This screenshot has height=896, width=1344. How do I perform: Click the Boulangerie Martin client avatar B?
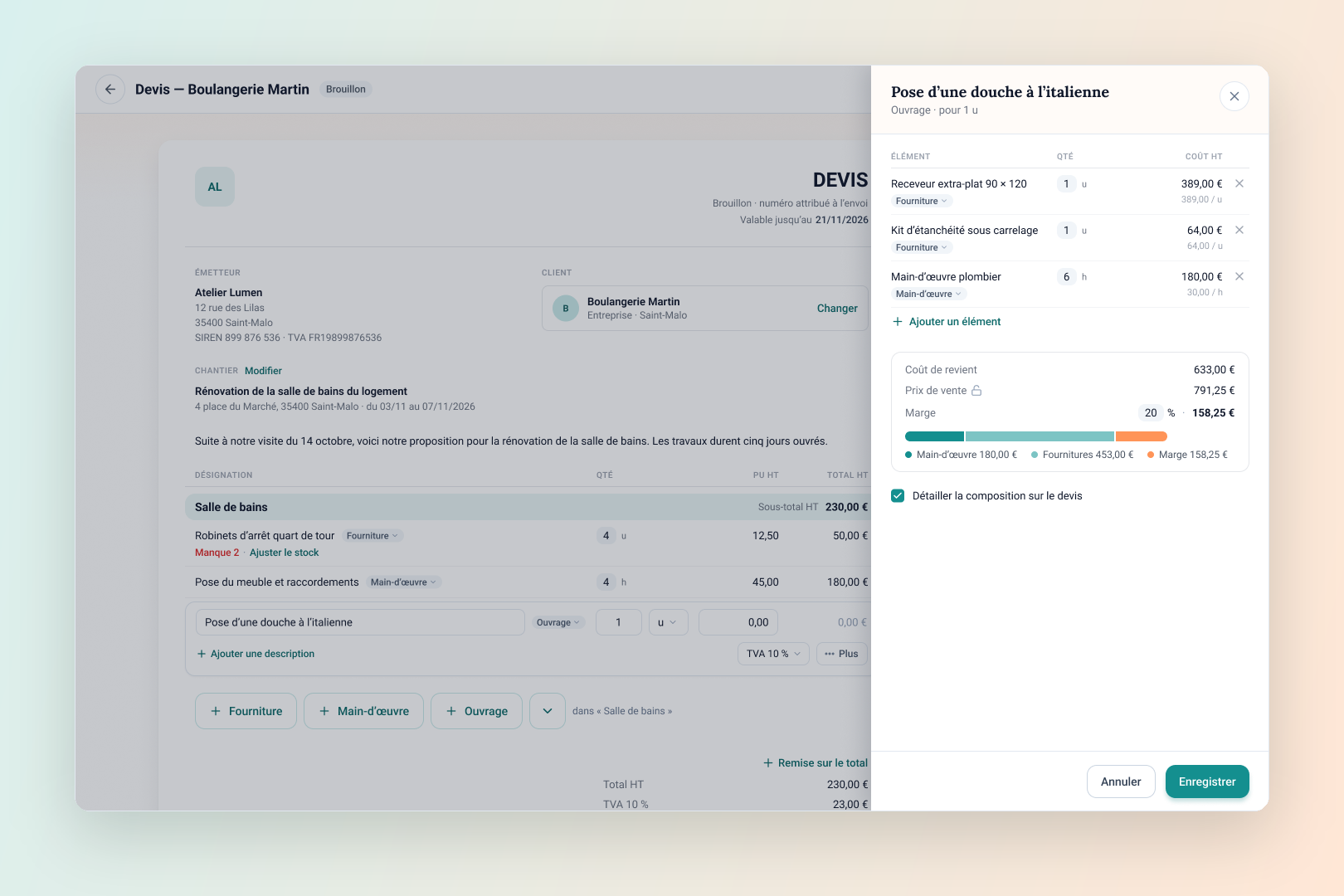(x=566, y=309)
